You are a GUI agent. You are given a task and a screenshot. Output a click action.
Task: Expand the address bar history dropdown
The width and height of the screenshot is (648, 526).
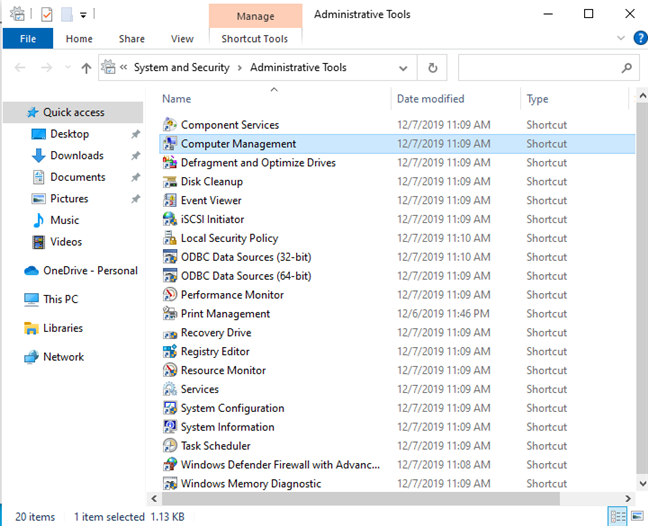(x=403, y=68)
